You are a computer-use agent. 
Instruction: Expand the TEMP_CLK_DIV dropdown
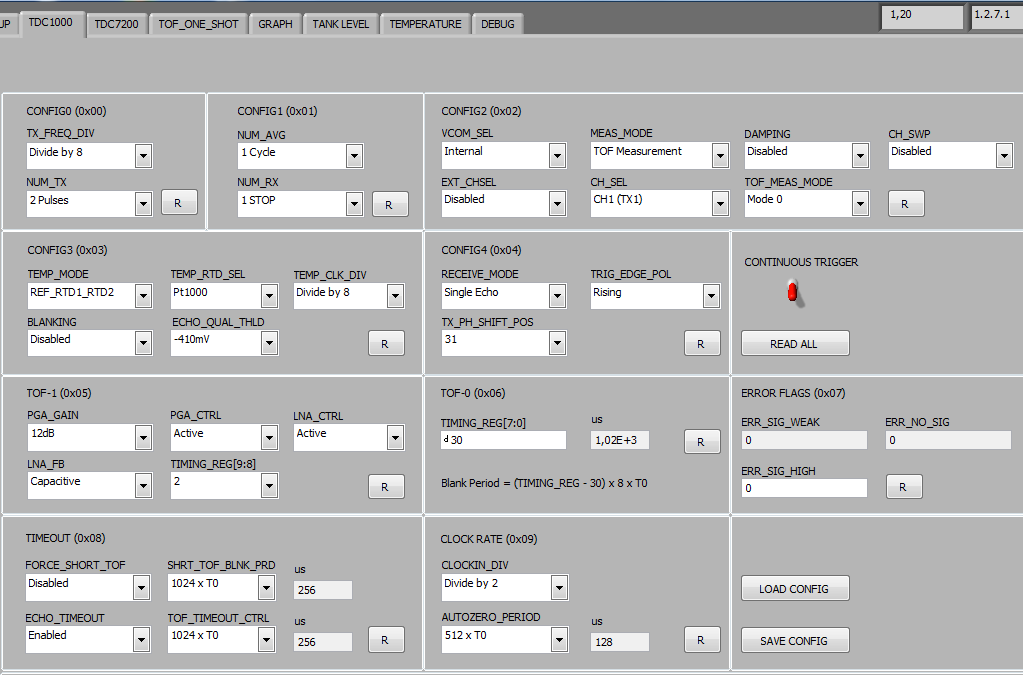point(349,295)
